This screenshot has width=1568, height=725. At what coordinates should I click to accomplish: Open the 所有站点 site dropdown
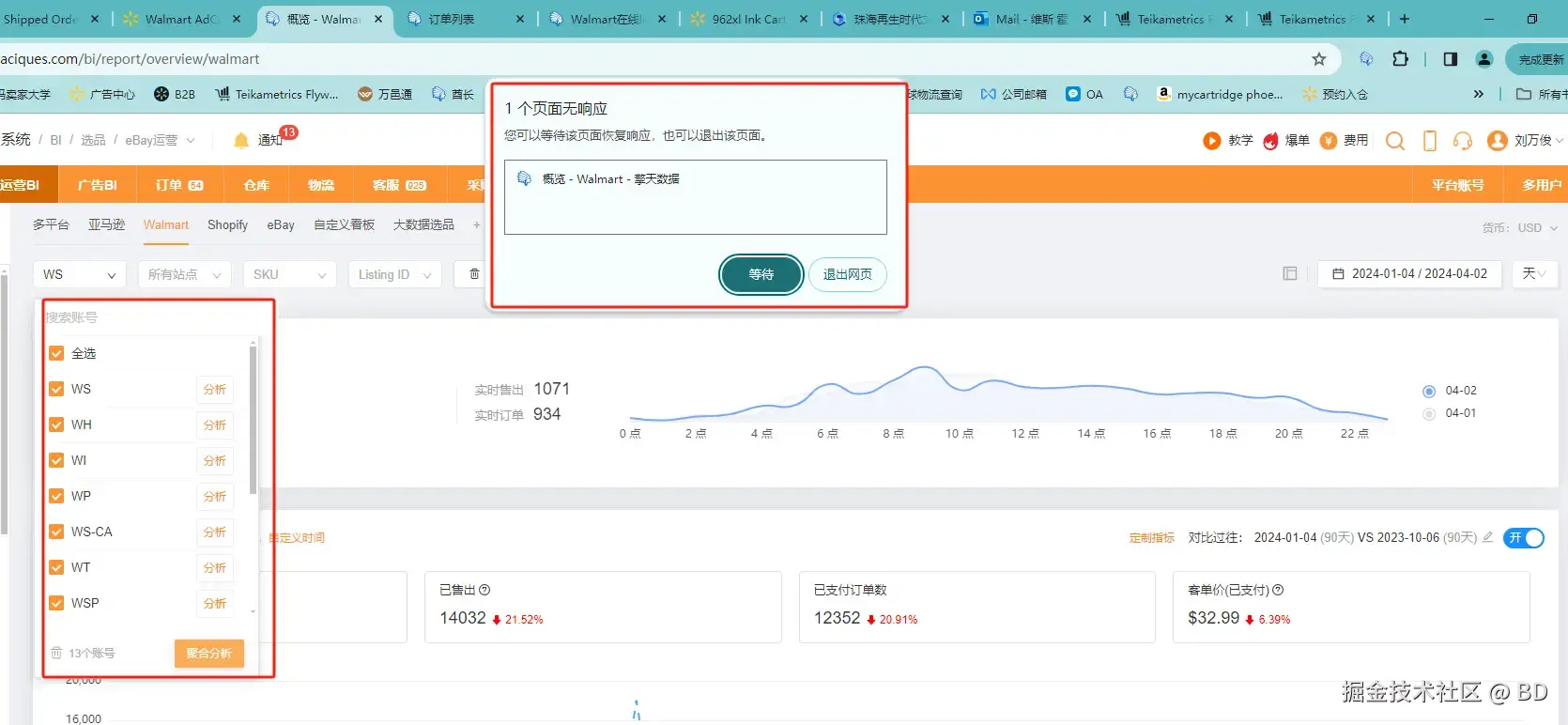click(x=184, y=274)
